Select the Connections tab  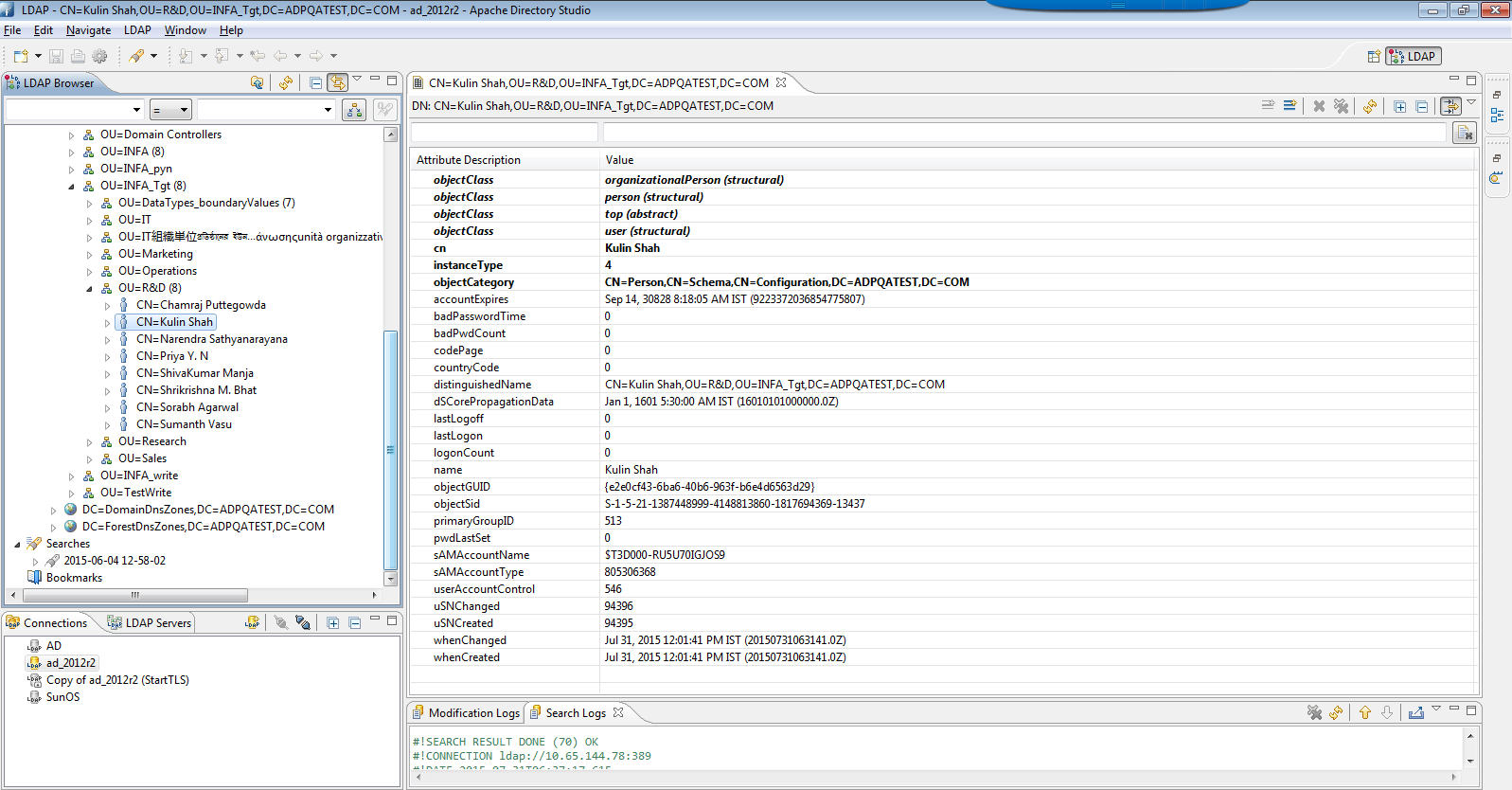tap(46, 622)
